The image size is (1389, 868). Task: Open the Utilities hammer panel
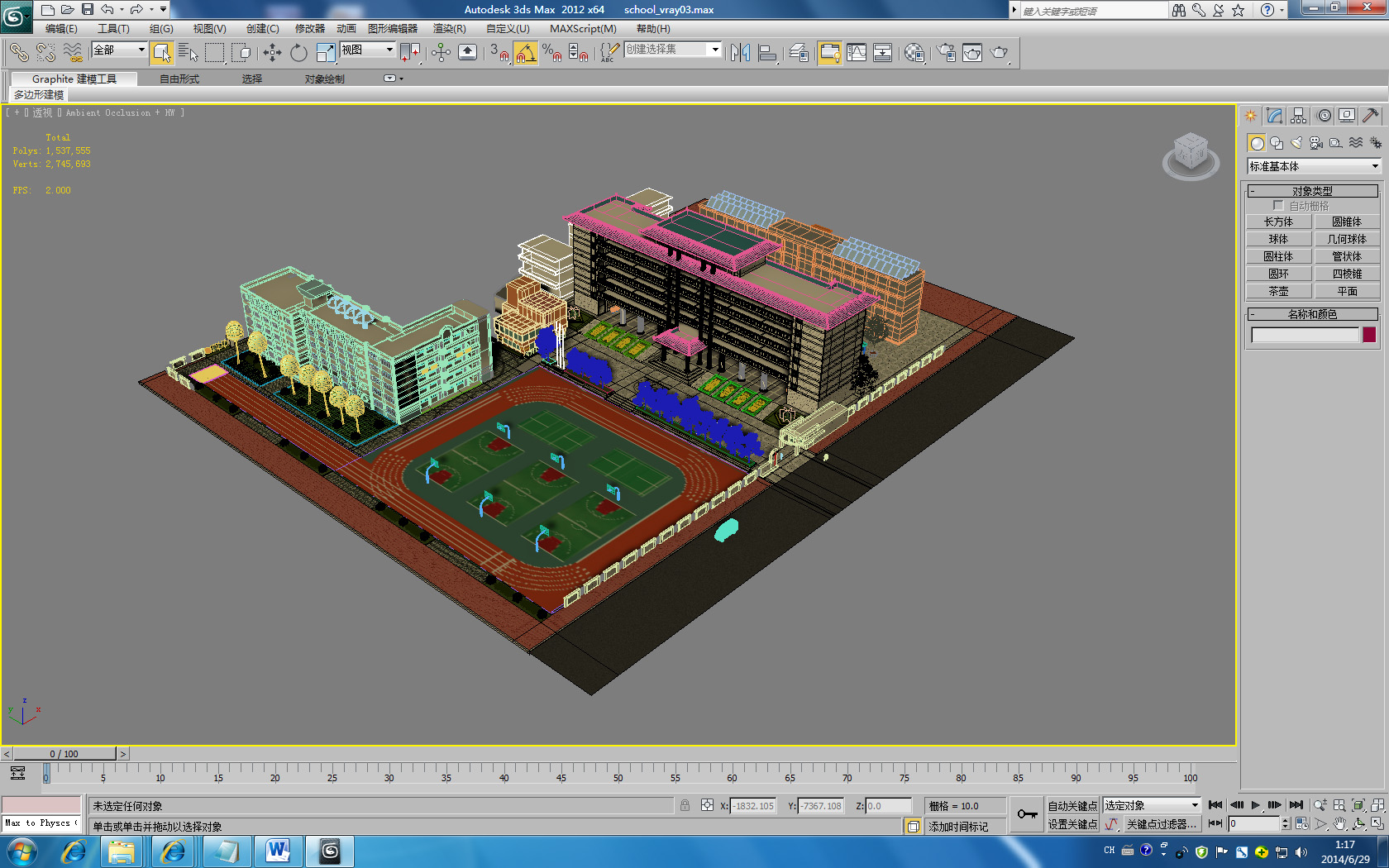tap(1370, 116)
